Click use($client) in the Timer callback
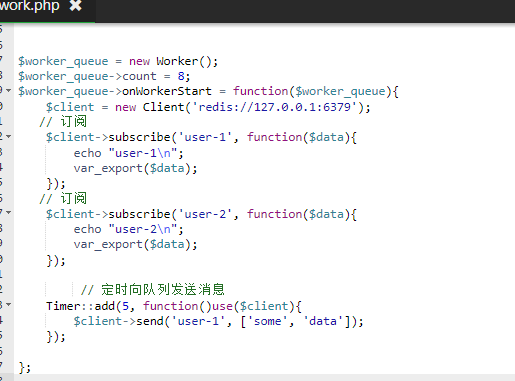The width and height of the screenshot is (515, 381). pyautogui.click(x=254, y=306)
